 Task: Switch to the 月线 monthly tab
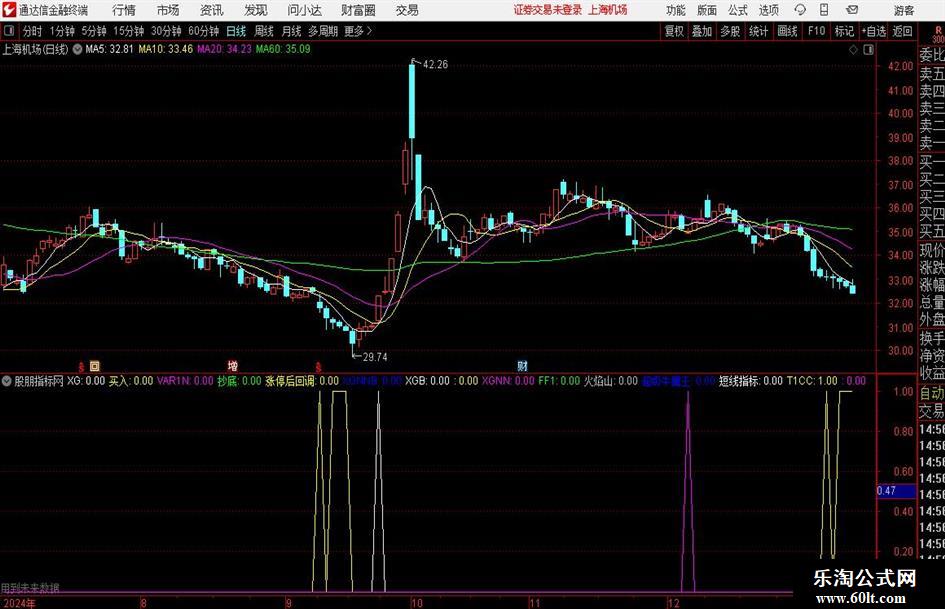(x=291, y=31)
